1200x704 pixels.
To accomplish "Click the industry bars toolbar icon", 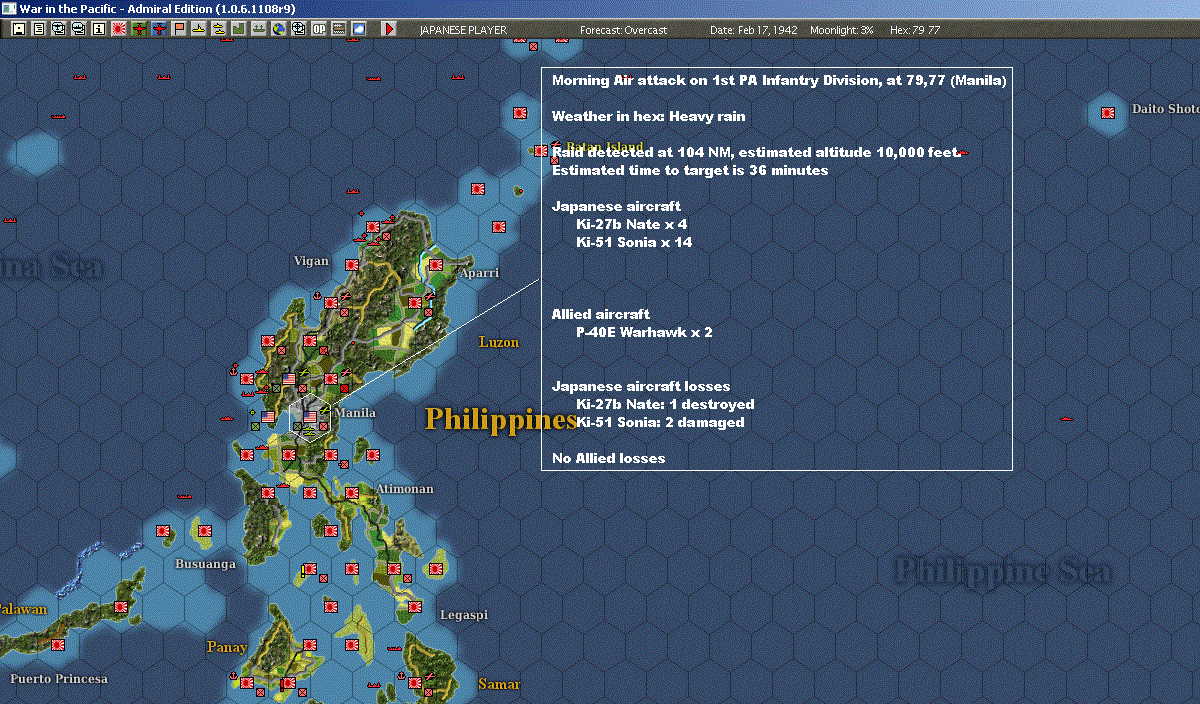I will point(339,29).
